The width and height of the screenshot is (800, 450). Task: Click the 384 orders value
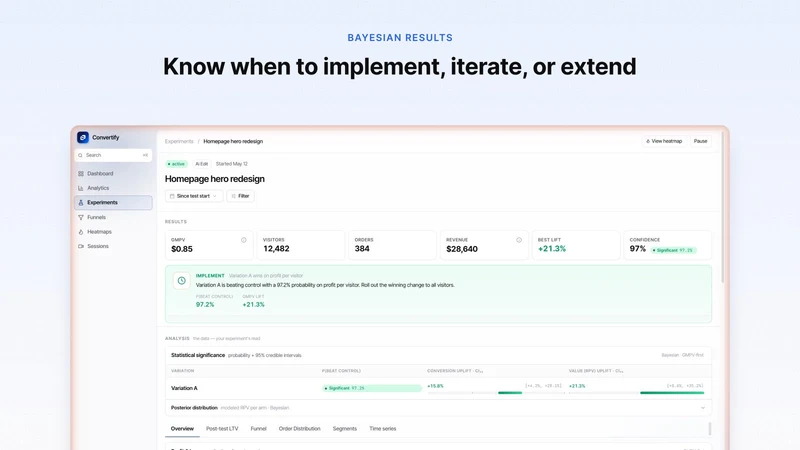click(x=362, y=248)
